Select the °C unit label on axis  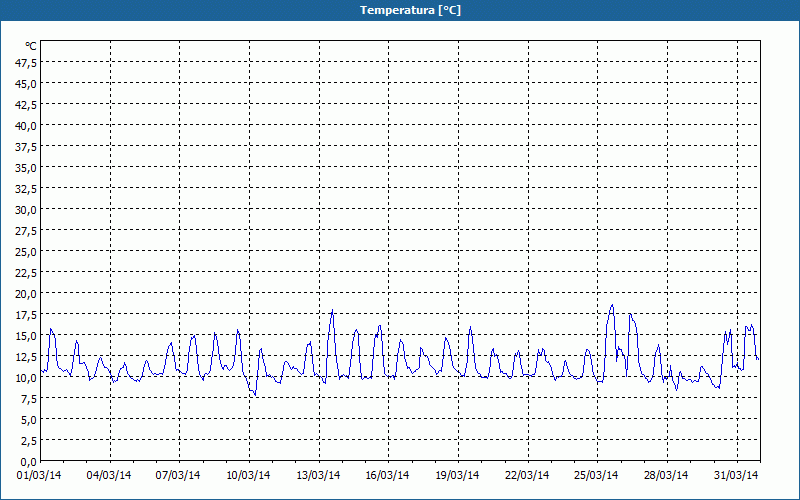click(31, 46)
